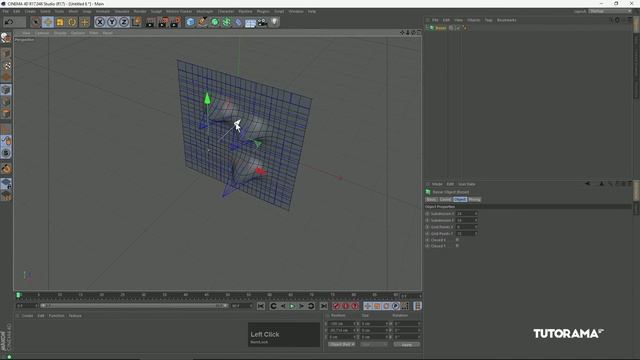The image size is (640, 360).
Task: Open material manager Texture menu
Action: [75, 316]
